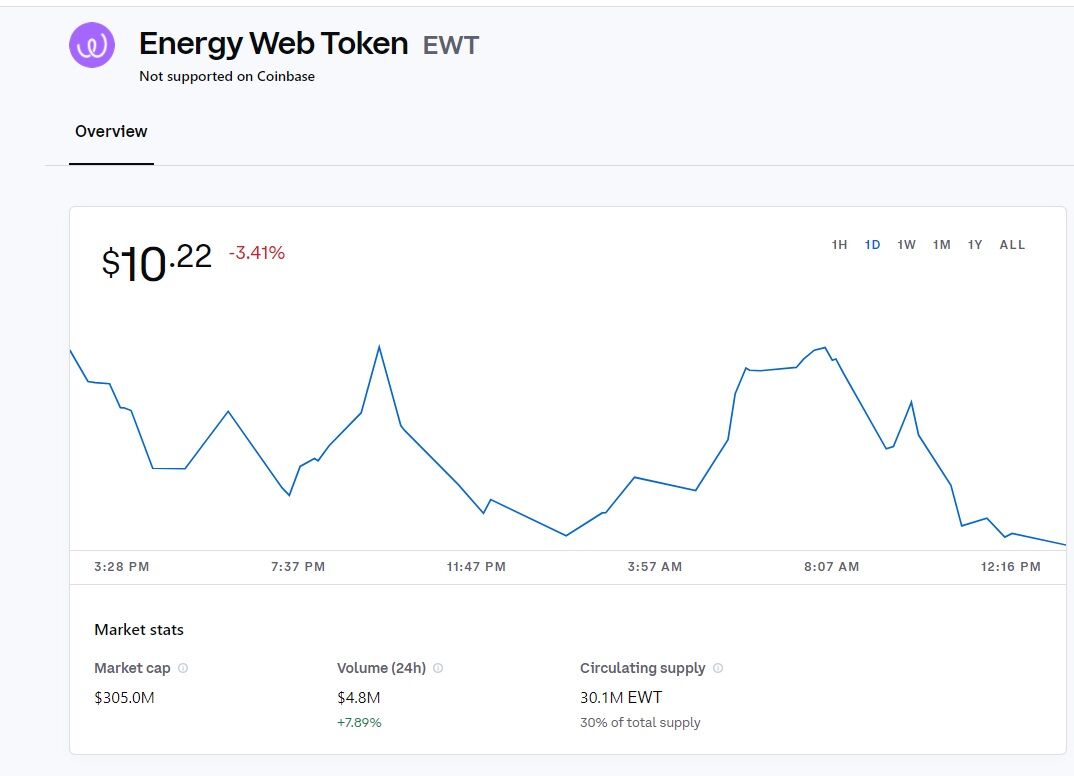The image size is (1074, 776).
Task: Click the Market stats heading
Action: 139,630
